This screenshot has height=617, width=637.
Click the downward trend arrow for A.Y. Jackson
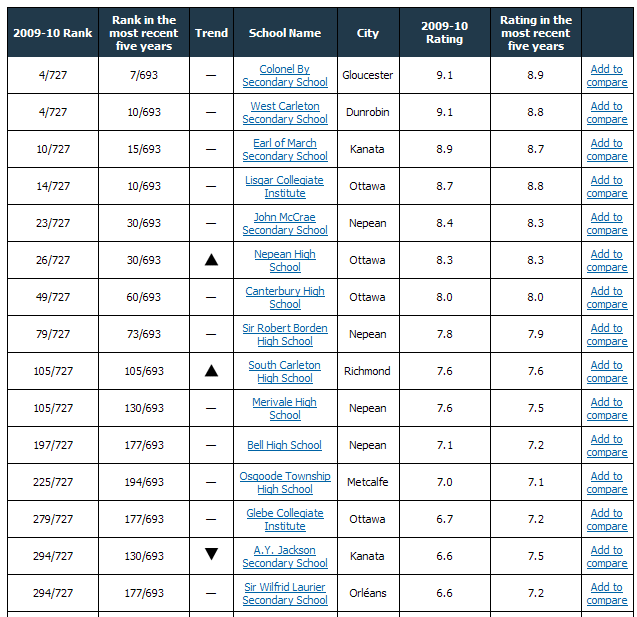coord(211,555)
